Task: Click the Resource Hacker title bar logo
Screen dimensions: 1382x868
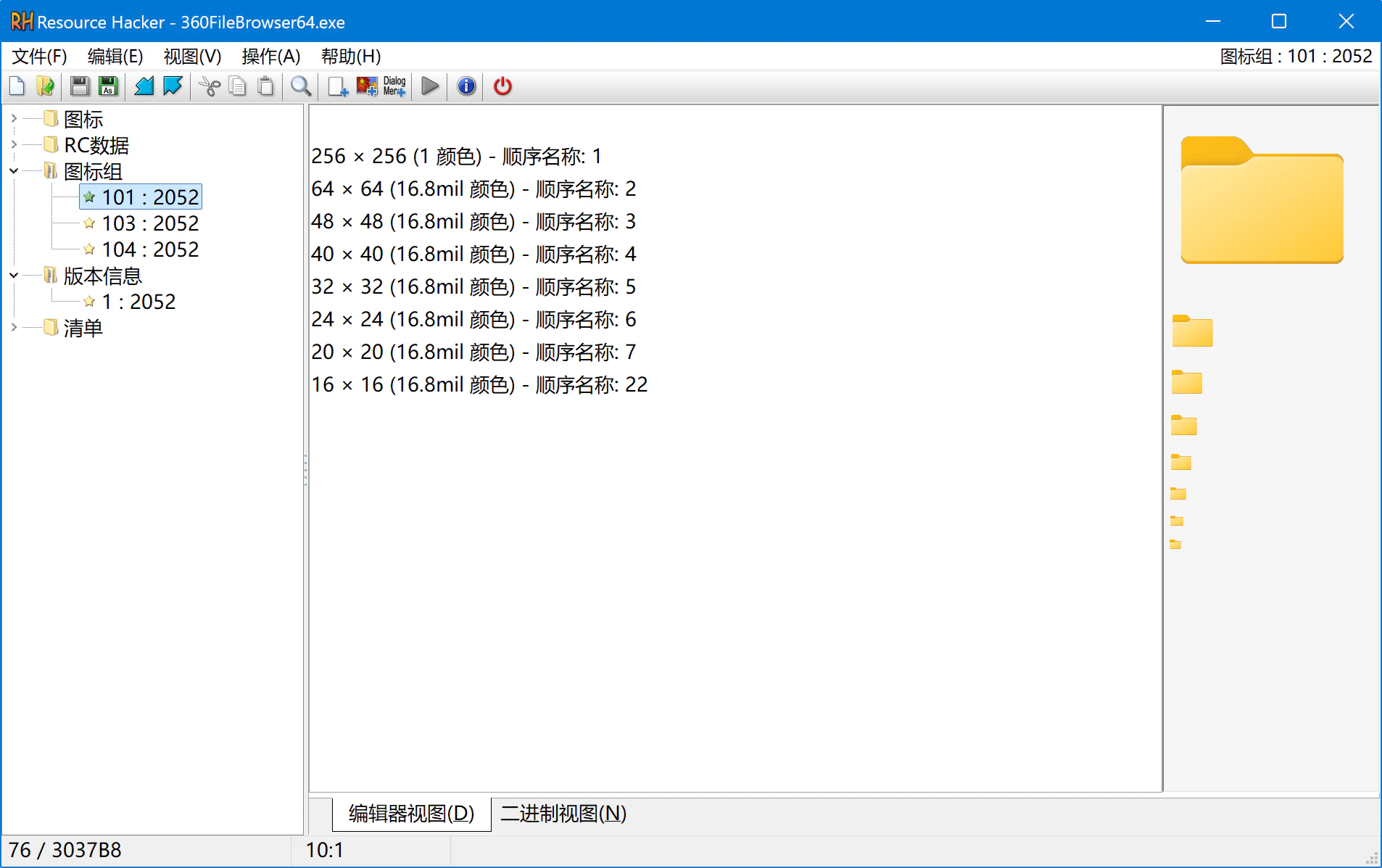Action: pos(22,22)
